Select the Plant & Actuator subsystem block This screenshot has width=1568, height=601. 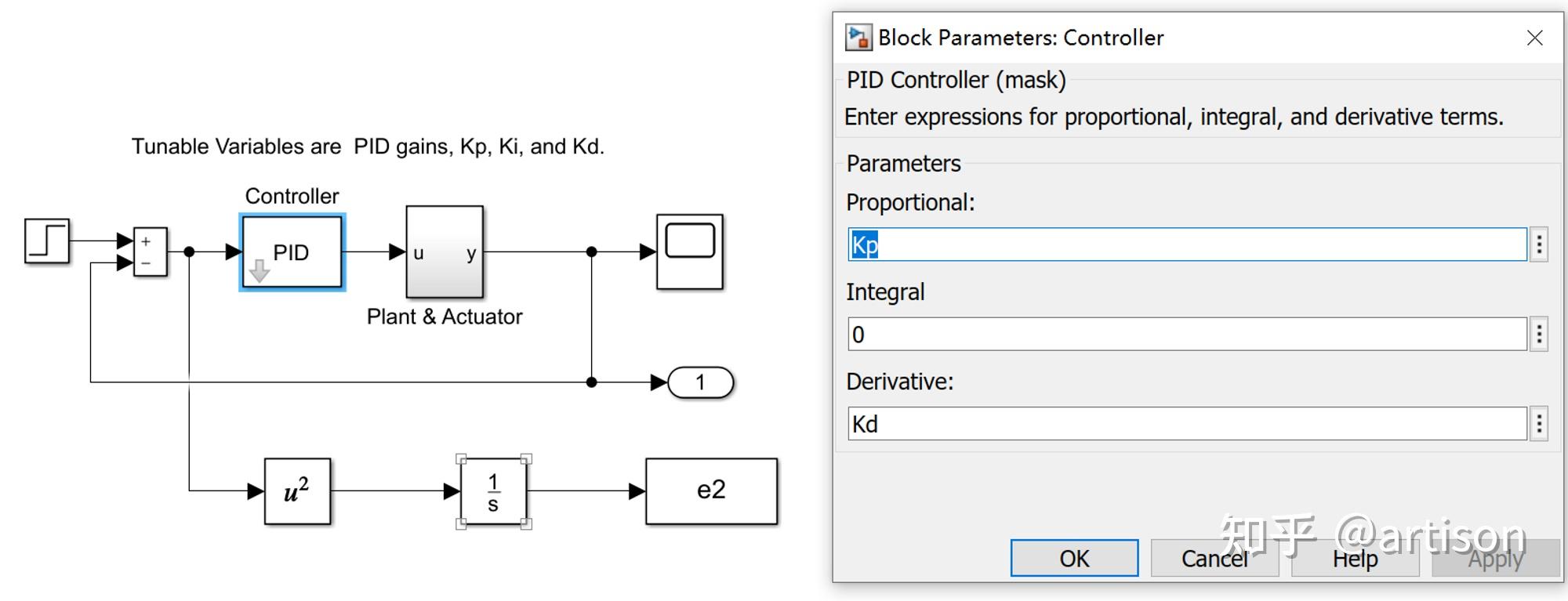click(x=445, y=252)
